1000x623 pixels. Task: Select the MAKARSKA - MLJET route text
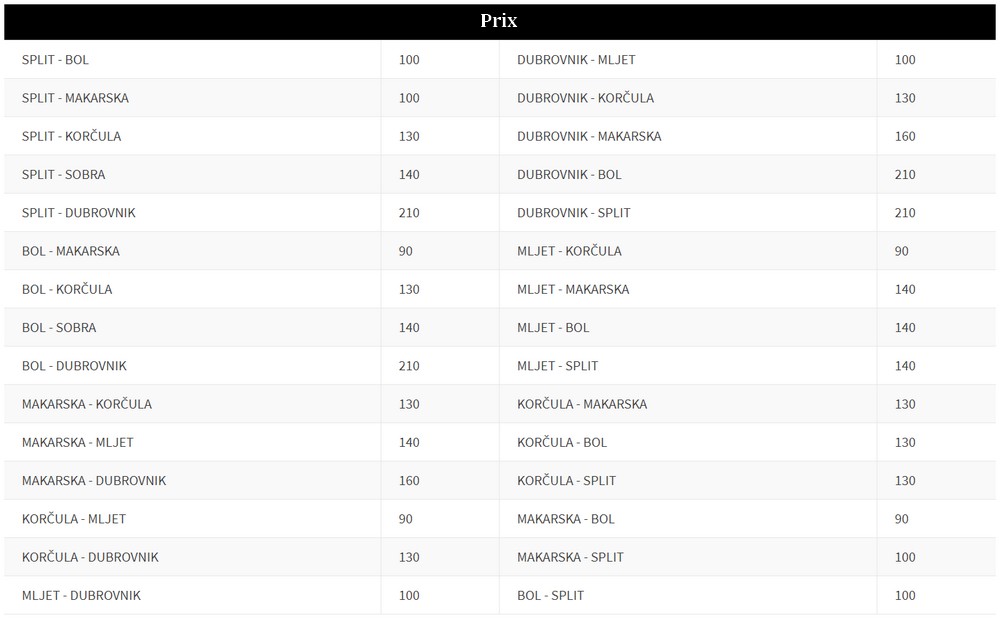tap(78, 443)
